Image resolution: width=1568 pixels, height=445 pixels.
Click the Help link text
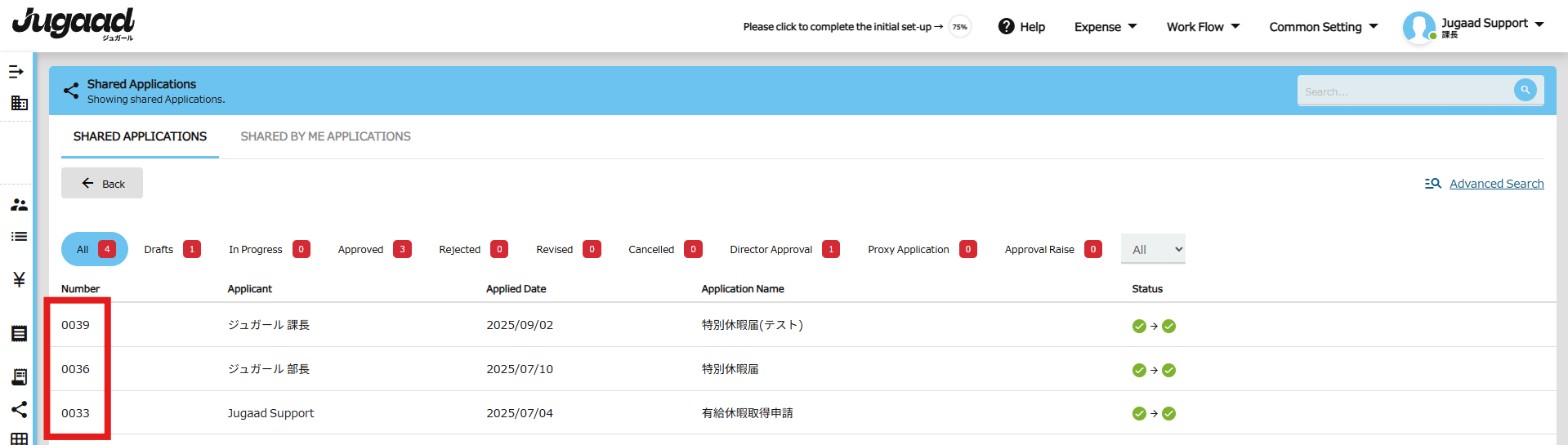click(x=1032, y=27)
